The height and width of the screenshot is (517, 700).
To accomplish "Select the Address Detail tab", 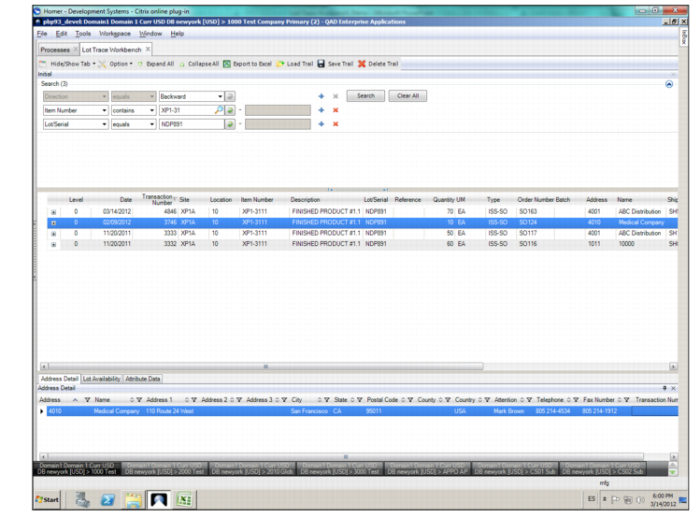I will coord(59,379).
